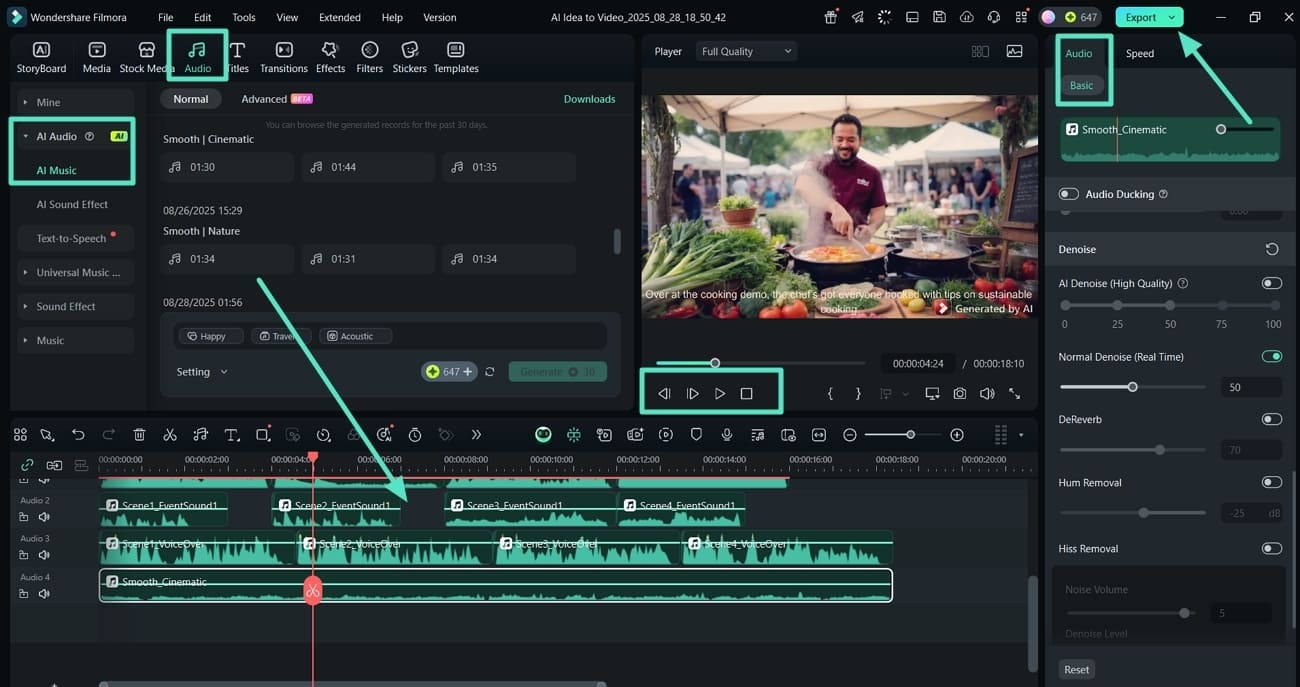Open the Edit menu
This screenshot has height=687, width=1300.
[x=202, y=17]
